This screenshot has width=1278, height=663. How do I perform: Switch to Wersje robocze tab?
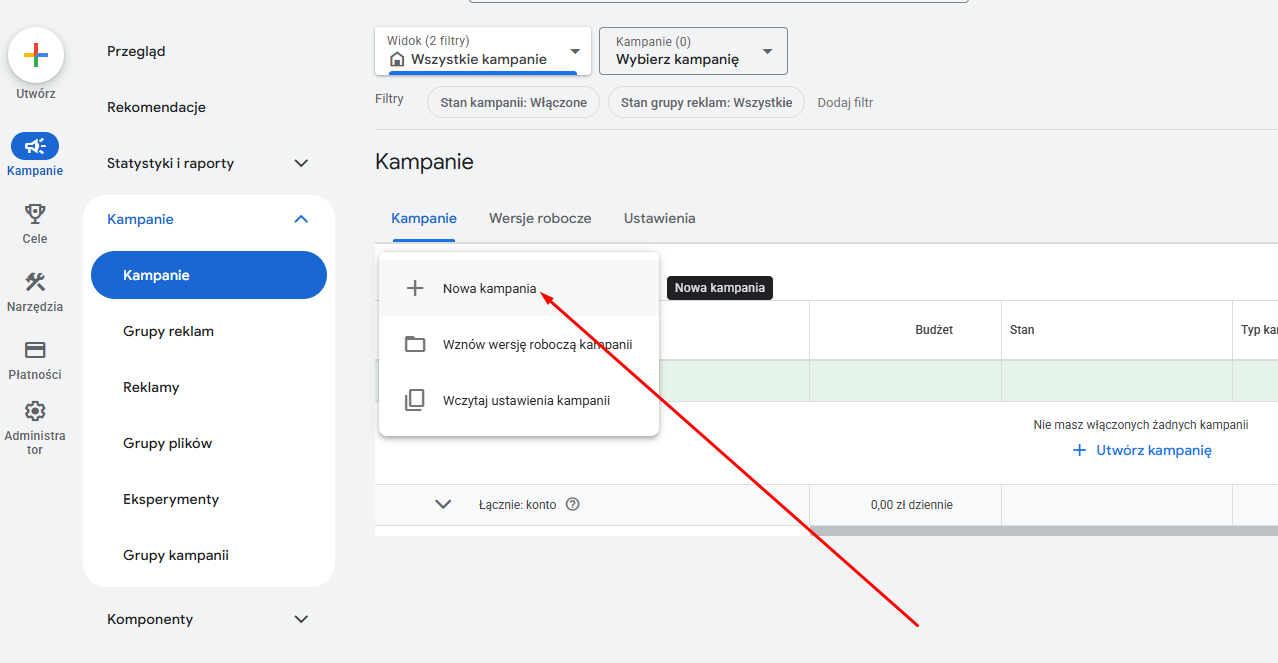click(x=540, y=218)
